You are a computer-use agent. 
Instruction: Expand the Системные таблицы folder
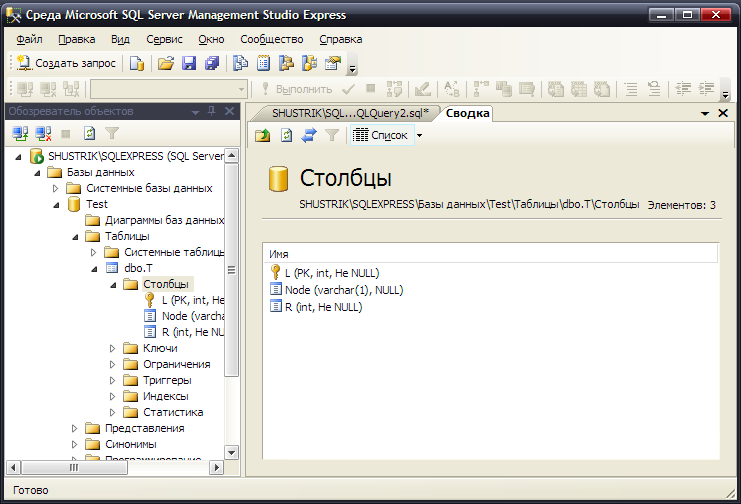click(x=93, y=252)
